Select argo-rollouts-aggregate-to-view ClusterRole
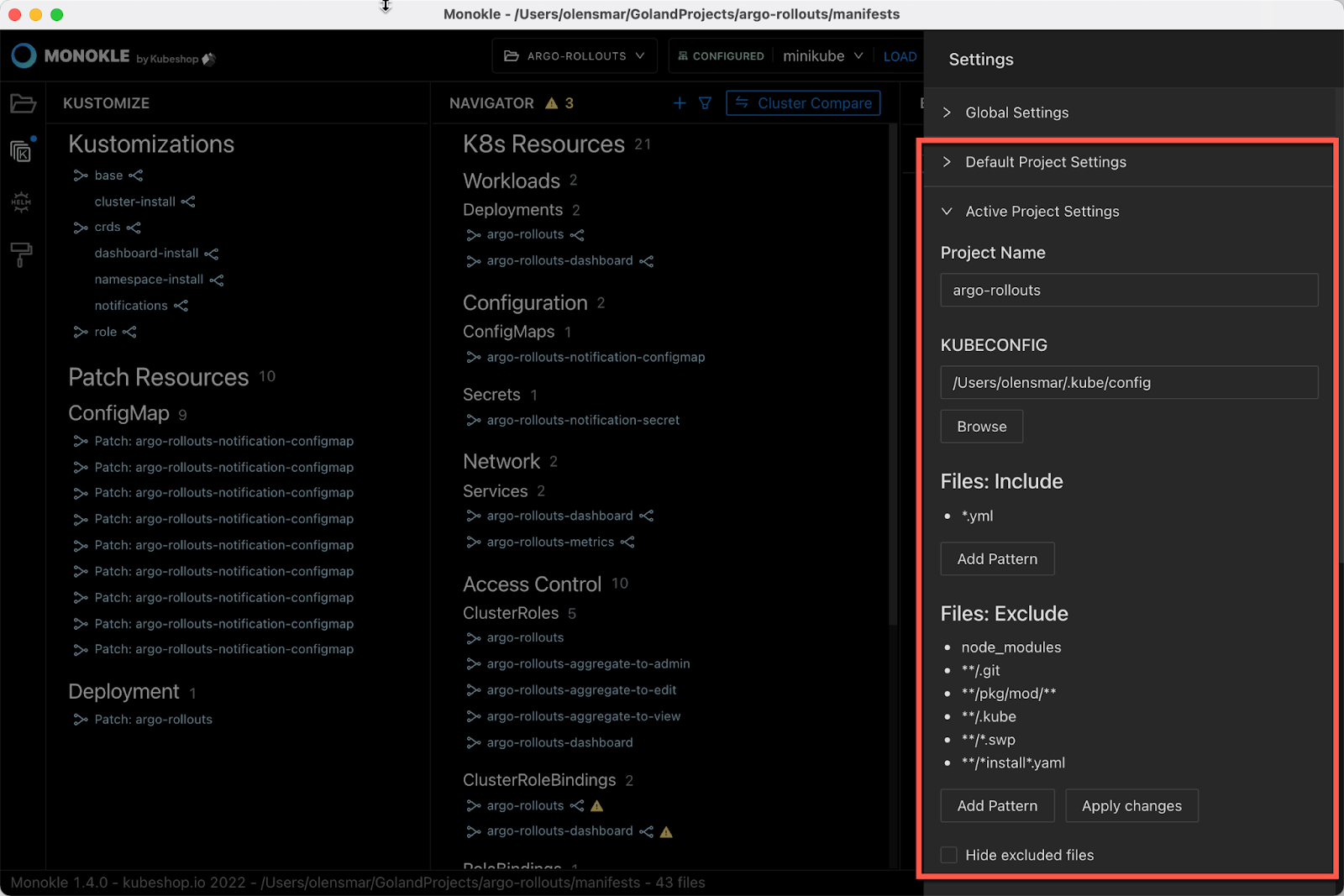Viewport: 1344px width, 896px height. (584, 716)
